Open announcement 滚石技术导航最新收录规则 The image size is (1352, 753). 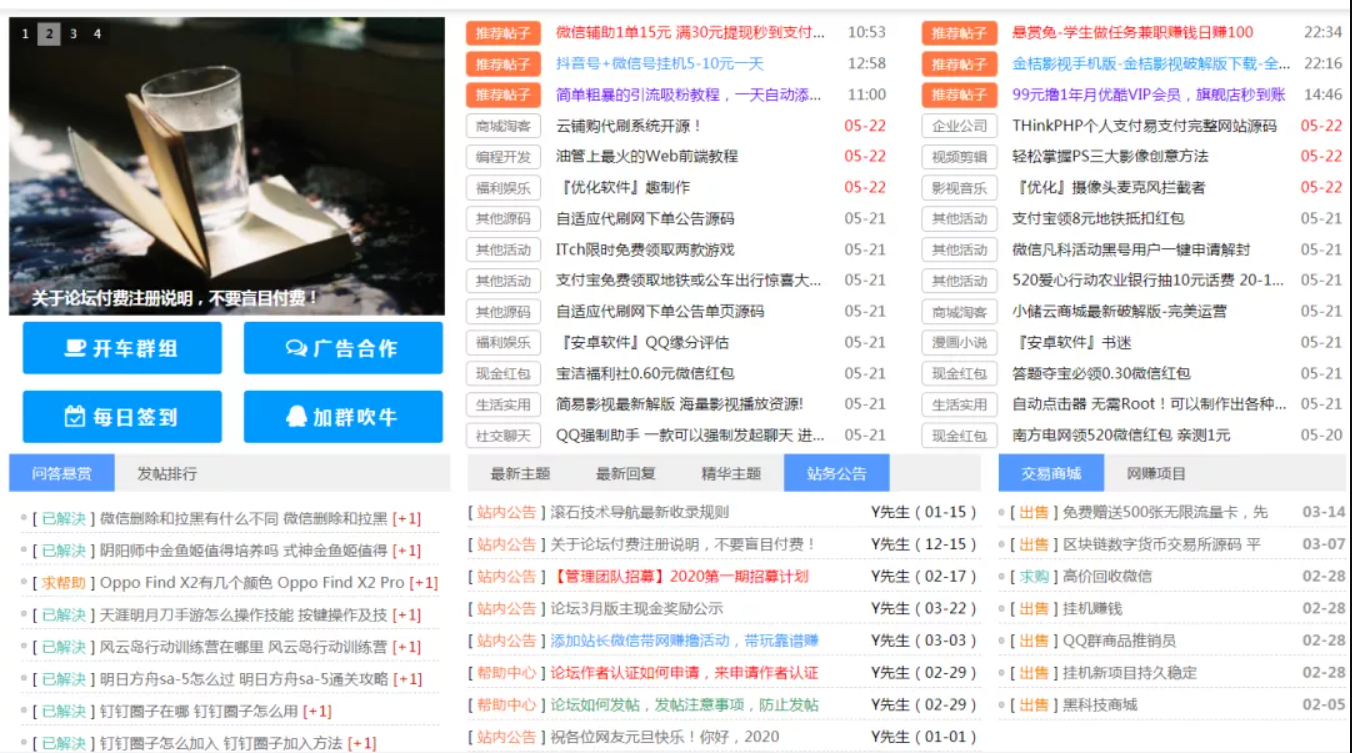639,512
